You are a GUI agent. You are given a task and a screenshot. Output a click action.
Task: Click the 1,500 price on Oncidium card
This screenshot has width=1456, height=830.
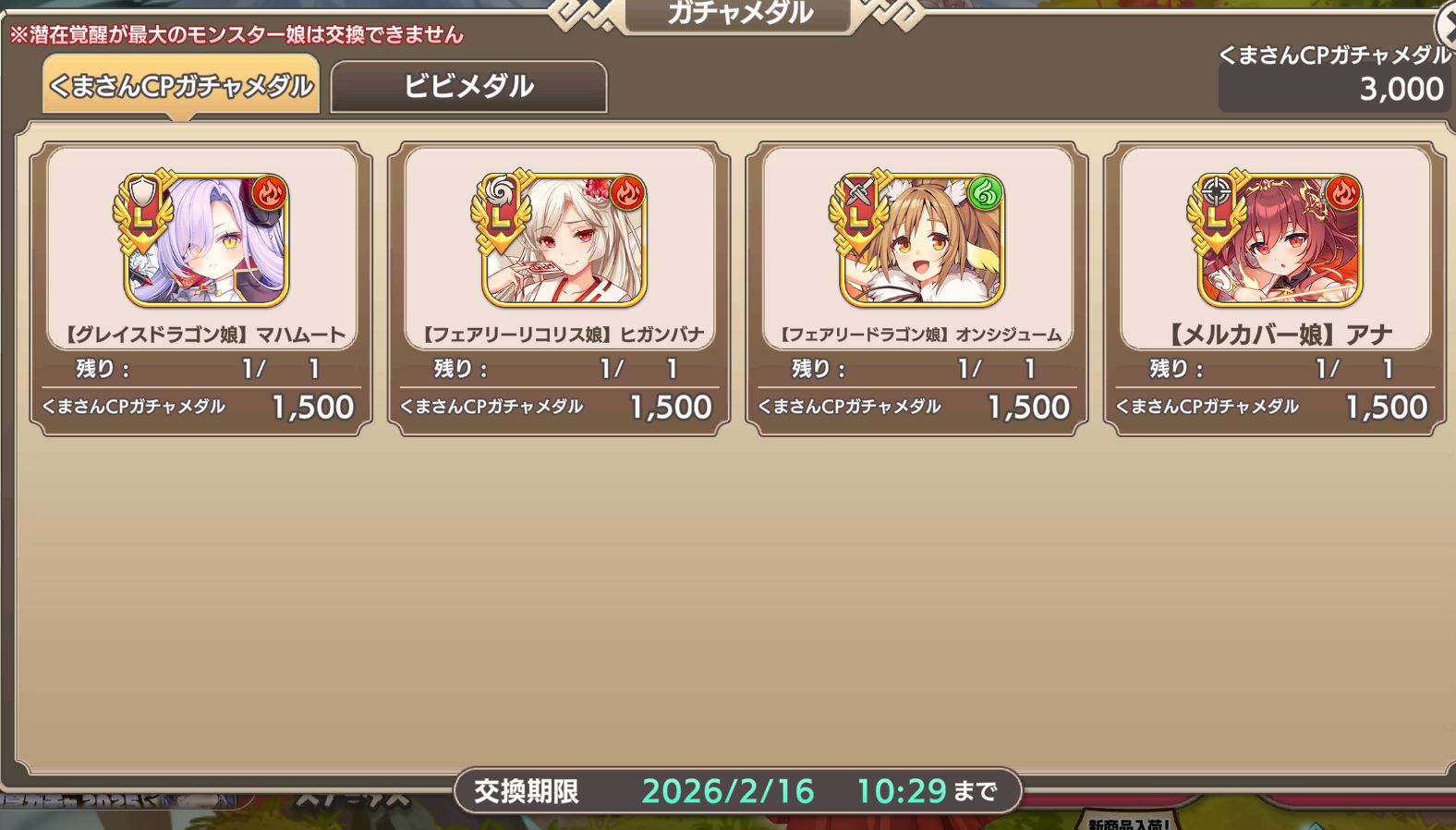tap(1028, 407)
